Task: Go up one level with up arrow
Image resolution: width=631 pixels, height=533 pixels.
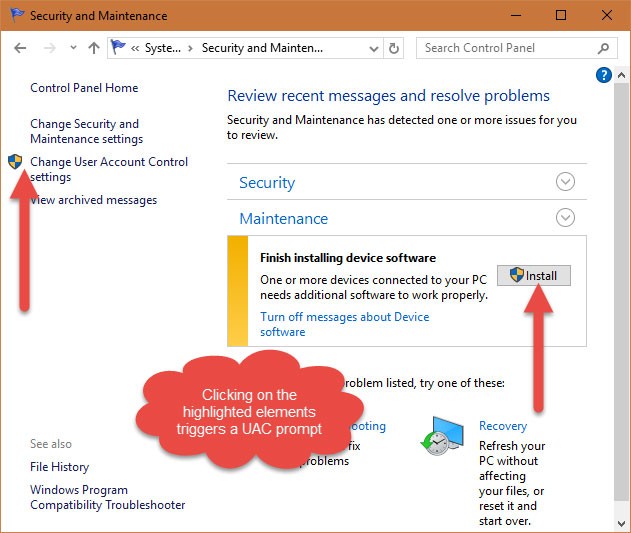Action: (94, 48)
